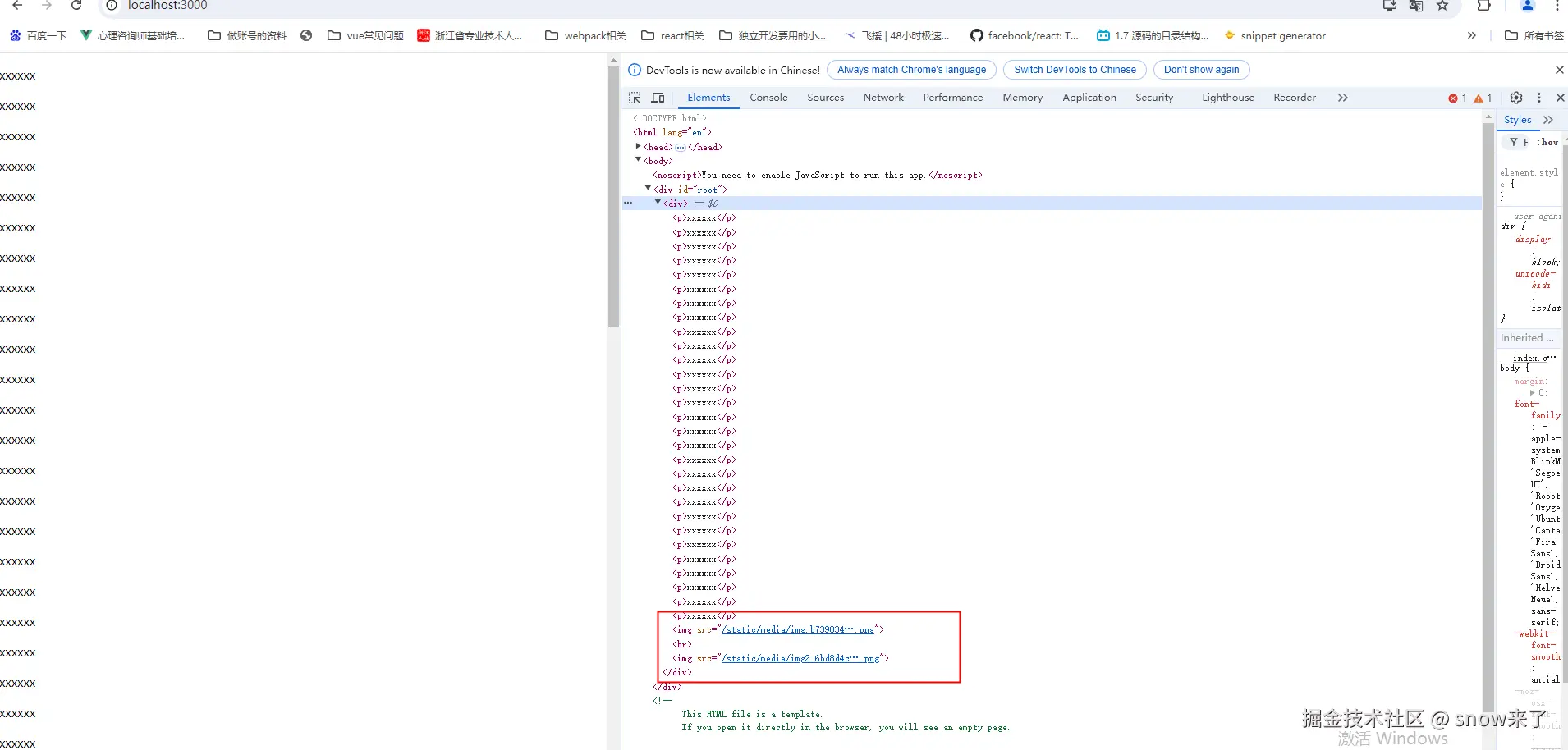Click the orange warning count indicator
Screen dimensions: 1568x750
(1483, 98)
